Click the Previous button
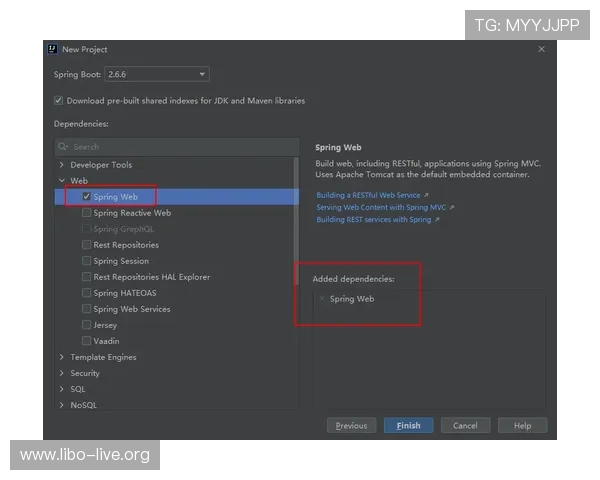This screenshot has width=600, height=480. 351,426
